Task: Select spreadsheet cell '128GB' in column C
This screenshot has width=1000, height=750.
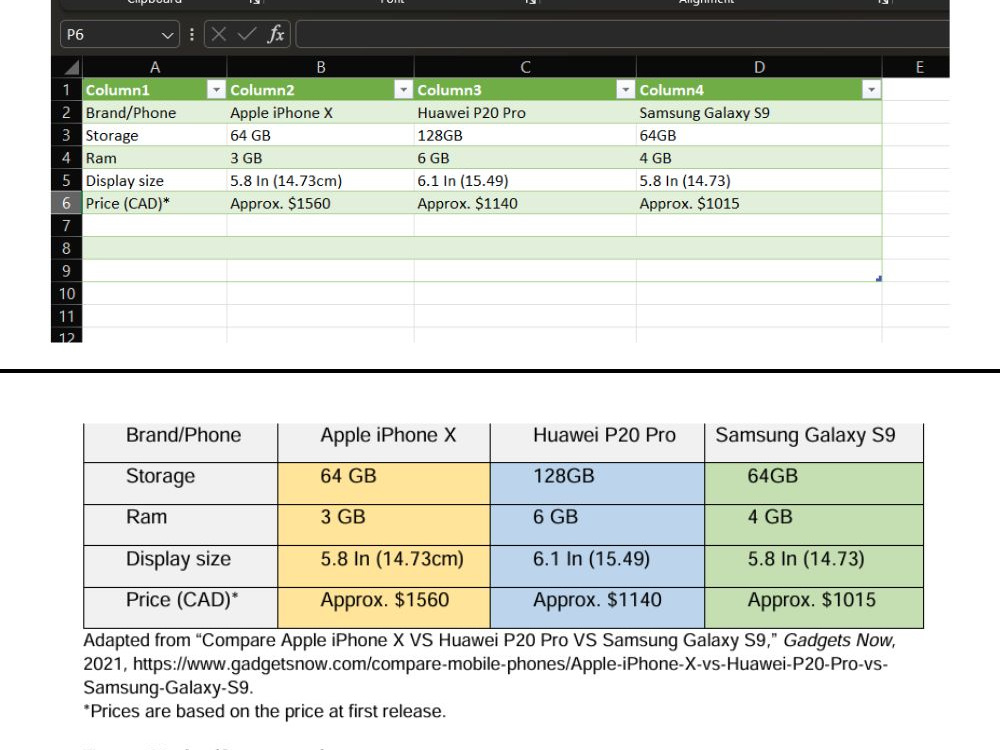Action: click(525, 135)
